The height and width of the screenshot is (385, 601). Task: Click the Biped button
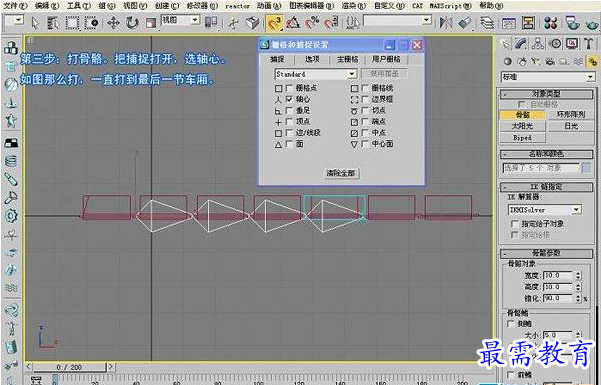tap(522, 138)
